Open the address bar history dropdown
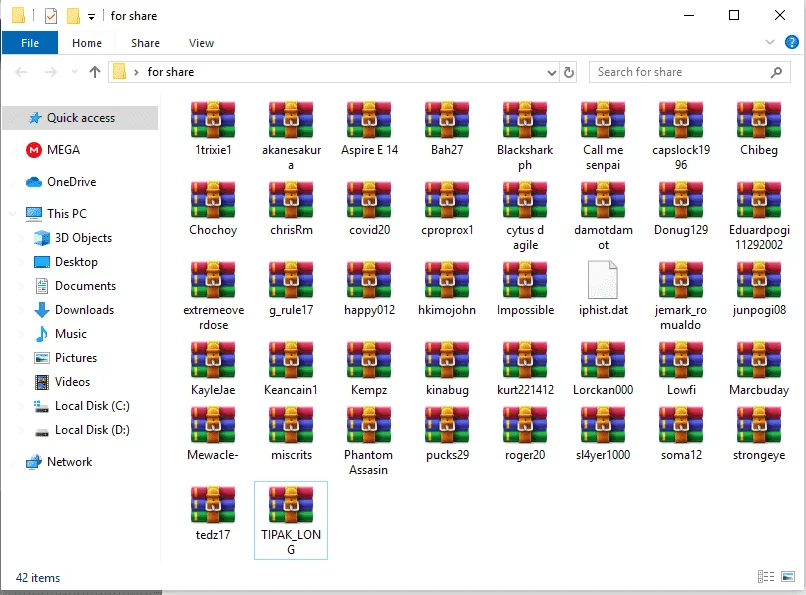The width and height of the screenshot is (806, 595). pos(552,72)
